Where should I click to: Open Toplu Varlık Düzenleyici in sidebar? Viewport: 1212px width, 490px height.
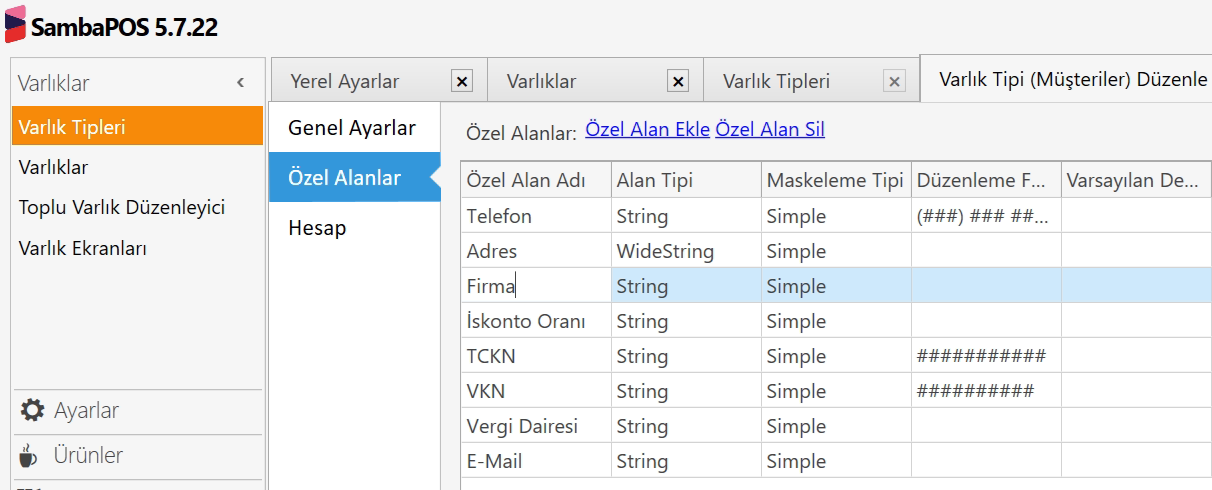click(122, 208)
